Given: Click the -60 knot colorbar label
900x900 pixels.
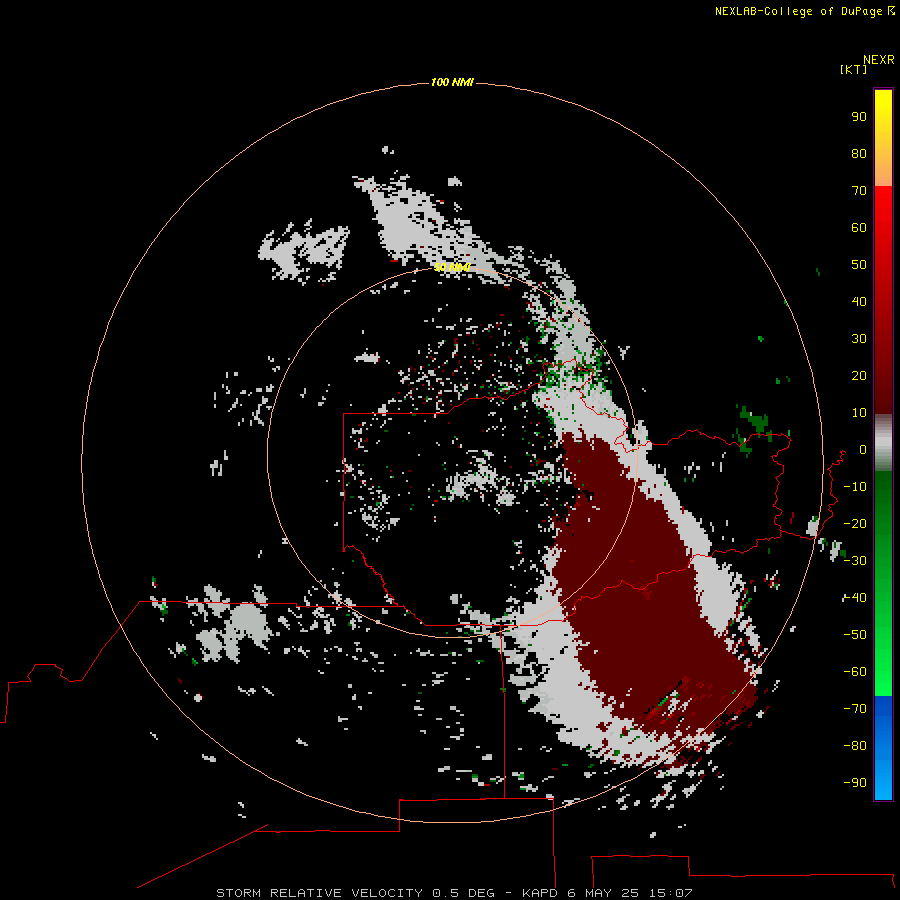Looking at the screenshot, I should tap(855, 672).
